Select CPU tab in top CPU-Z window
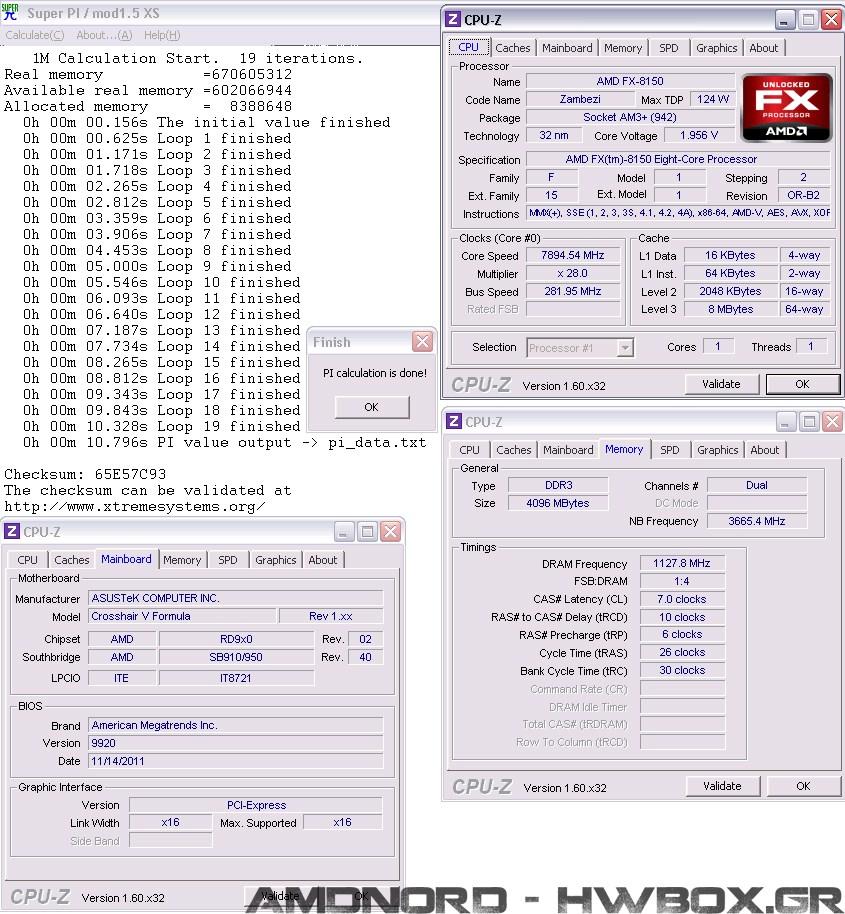The height and width of the screenshot is (914, 845). [x=469, y=47]
